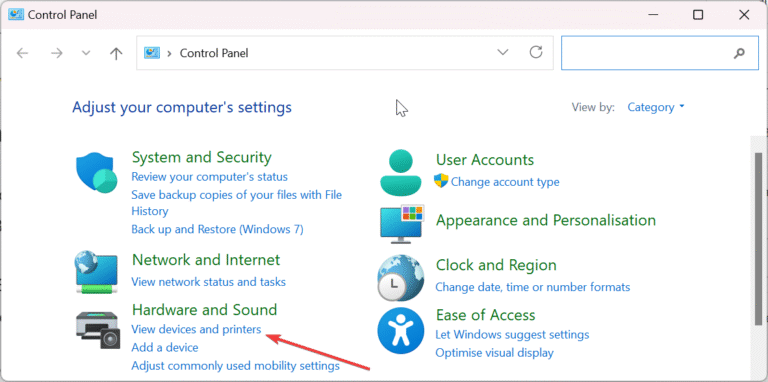Click the search magnifier icon
The image size is (768, 382).
click(739, 53)
